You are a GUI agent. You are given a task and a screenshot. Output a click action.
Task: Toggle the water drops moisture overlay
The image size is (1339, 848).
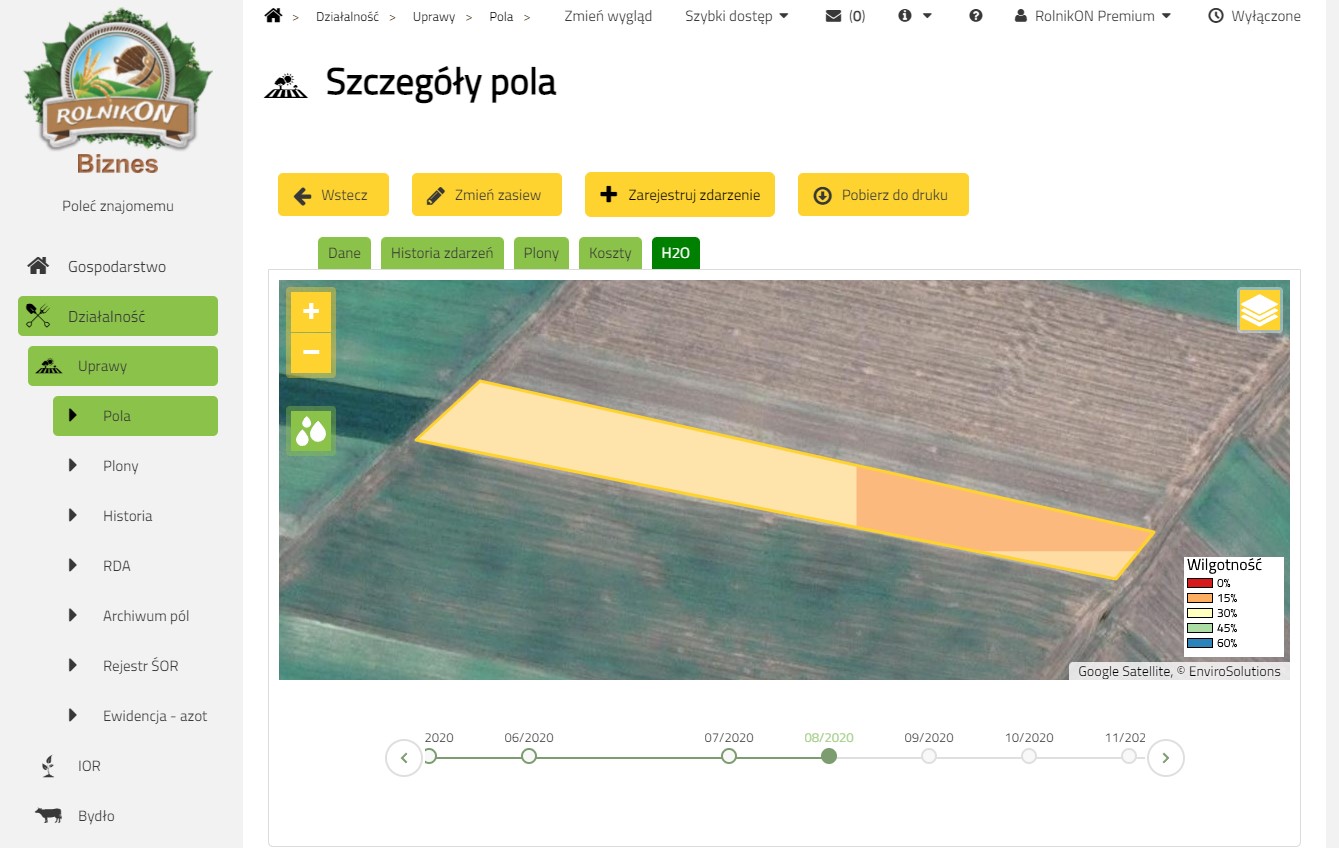[x=311, y=431]
